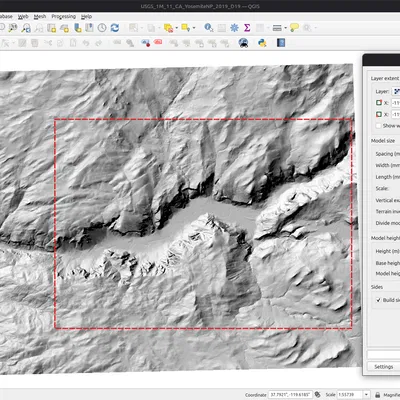Open the Python Console icon
The image size is (400, 400).
click(262, 43)
